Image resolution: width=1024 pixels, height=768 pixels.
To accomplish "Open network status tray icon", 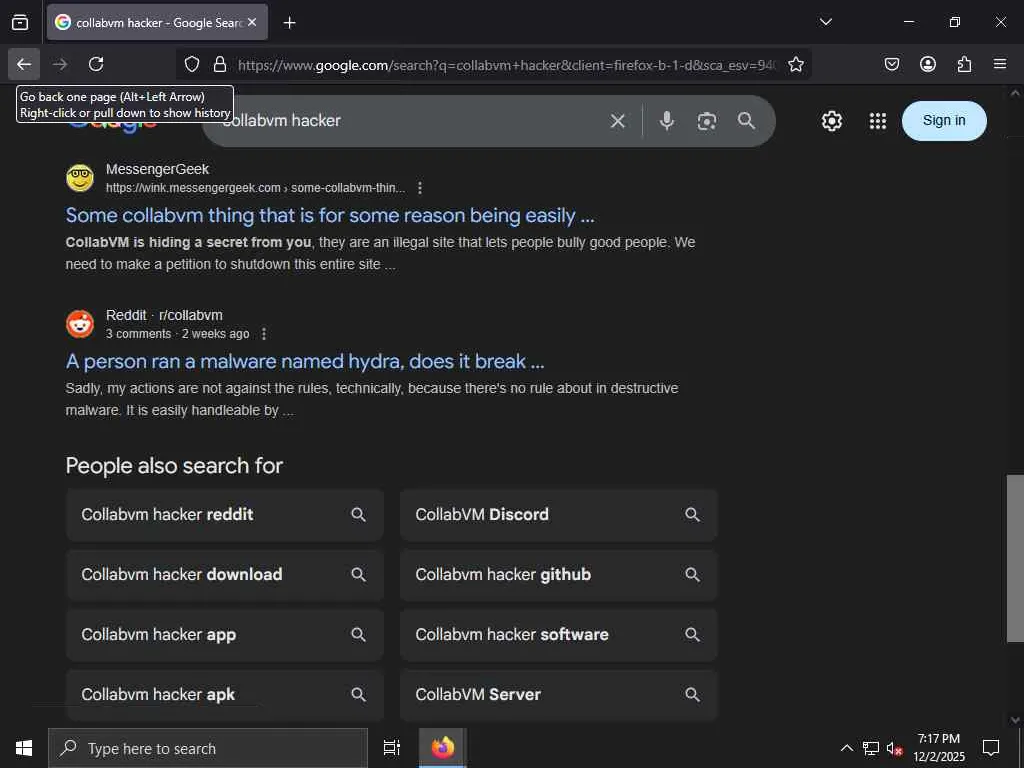I will (x=871, y=748).
